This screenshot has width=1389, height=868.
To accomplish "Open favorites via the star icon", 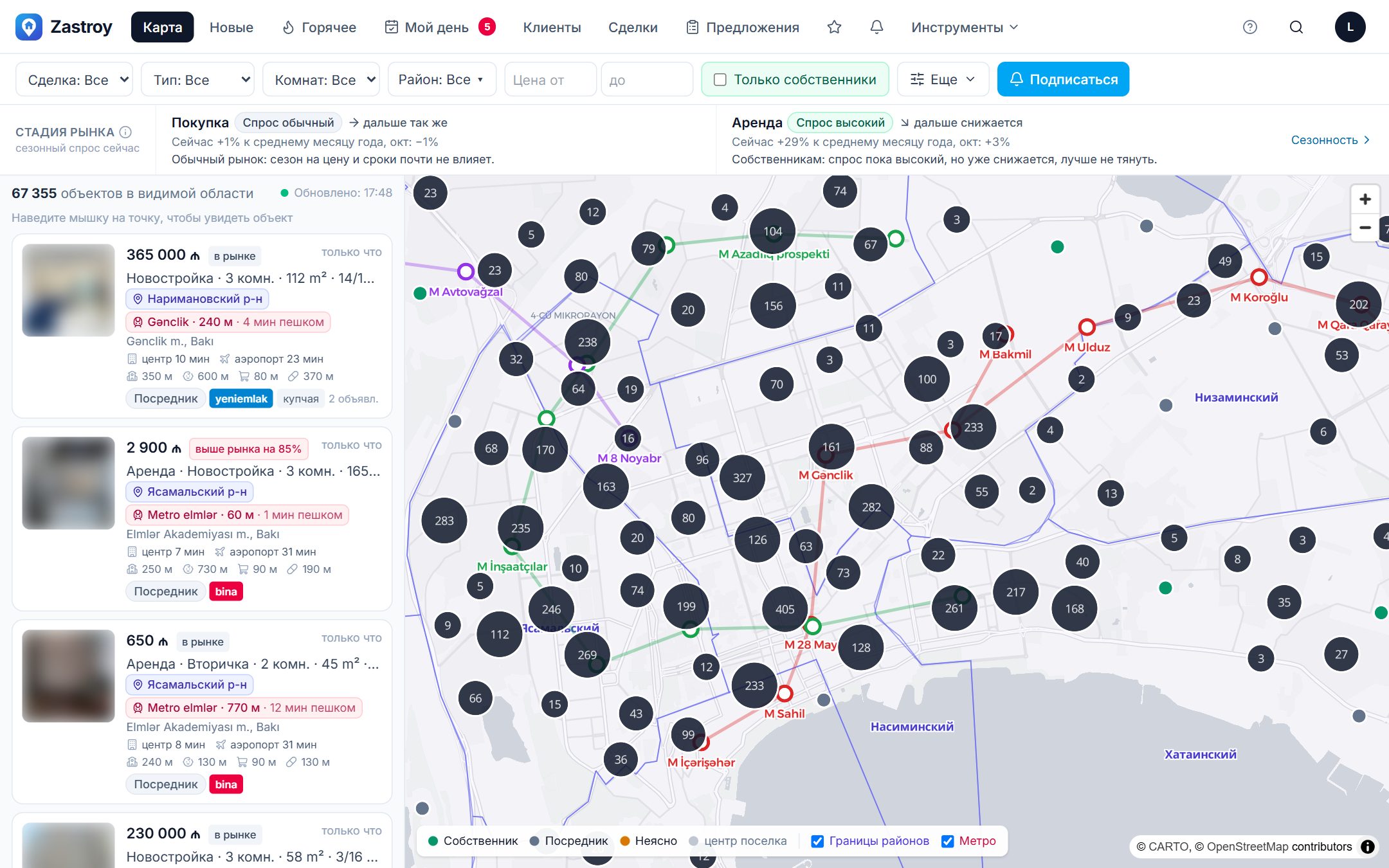I will click(834, 27).
